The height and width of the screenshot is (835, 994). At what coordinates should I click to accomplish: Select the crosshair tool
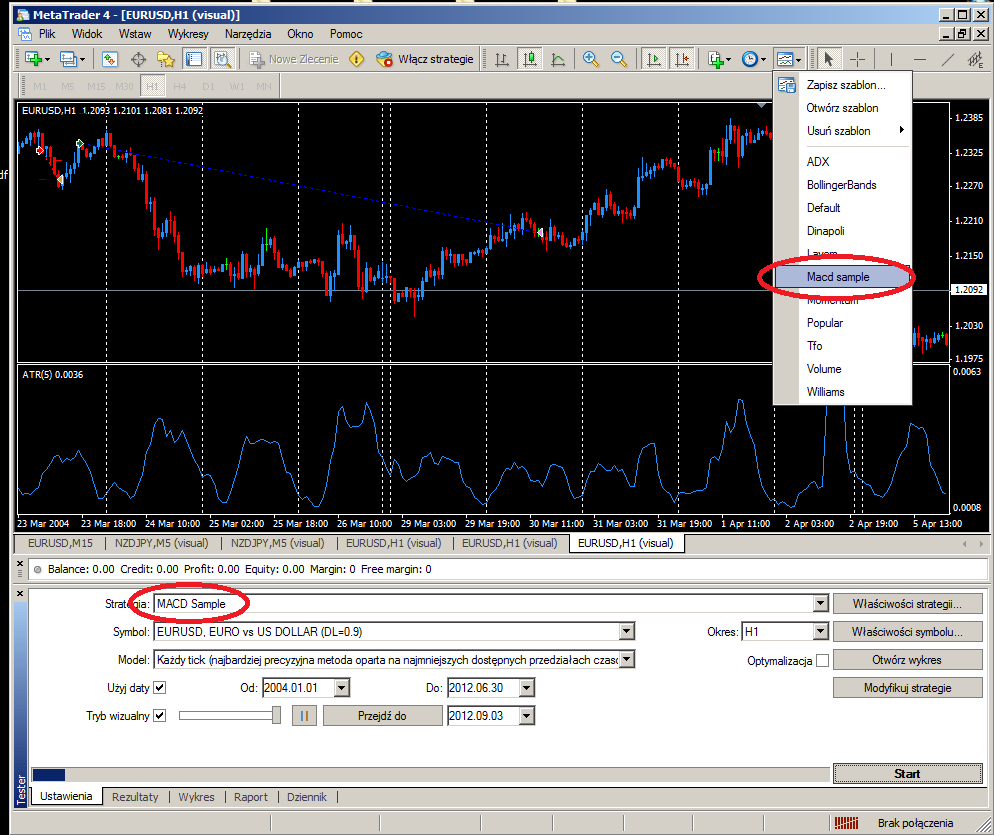(x=857, y=60)
